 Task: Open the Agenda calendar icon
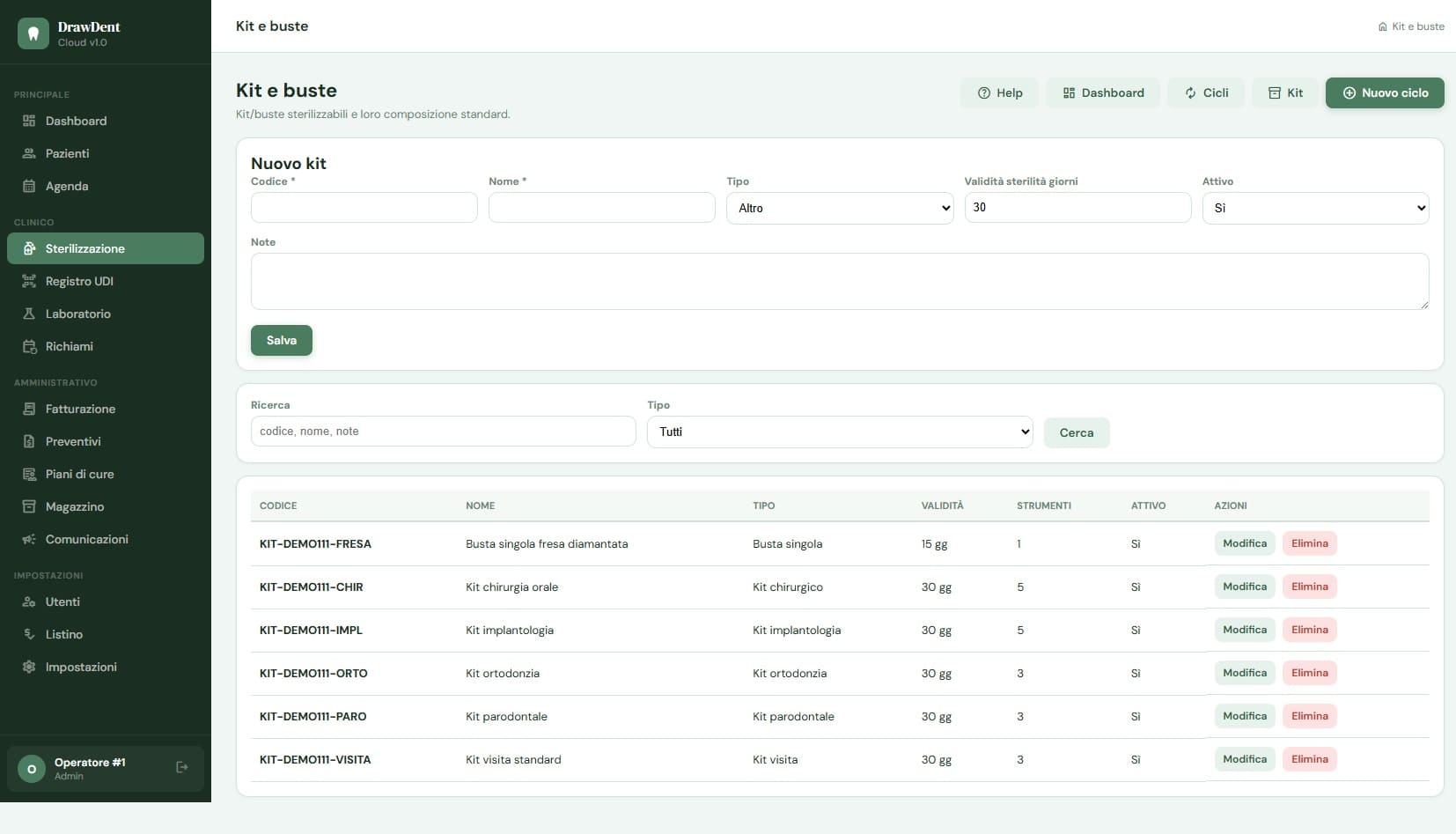click(x=29, y=186)
